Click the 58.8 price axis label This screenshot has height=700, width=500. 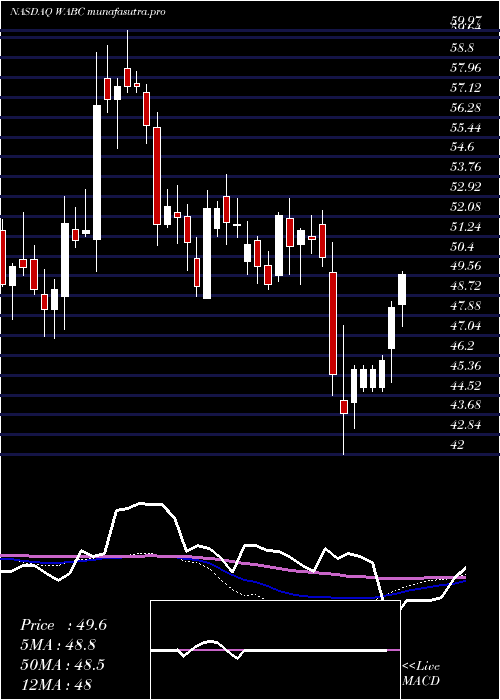[x=462, y=48]
